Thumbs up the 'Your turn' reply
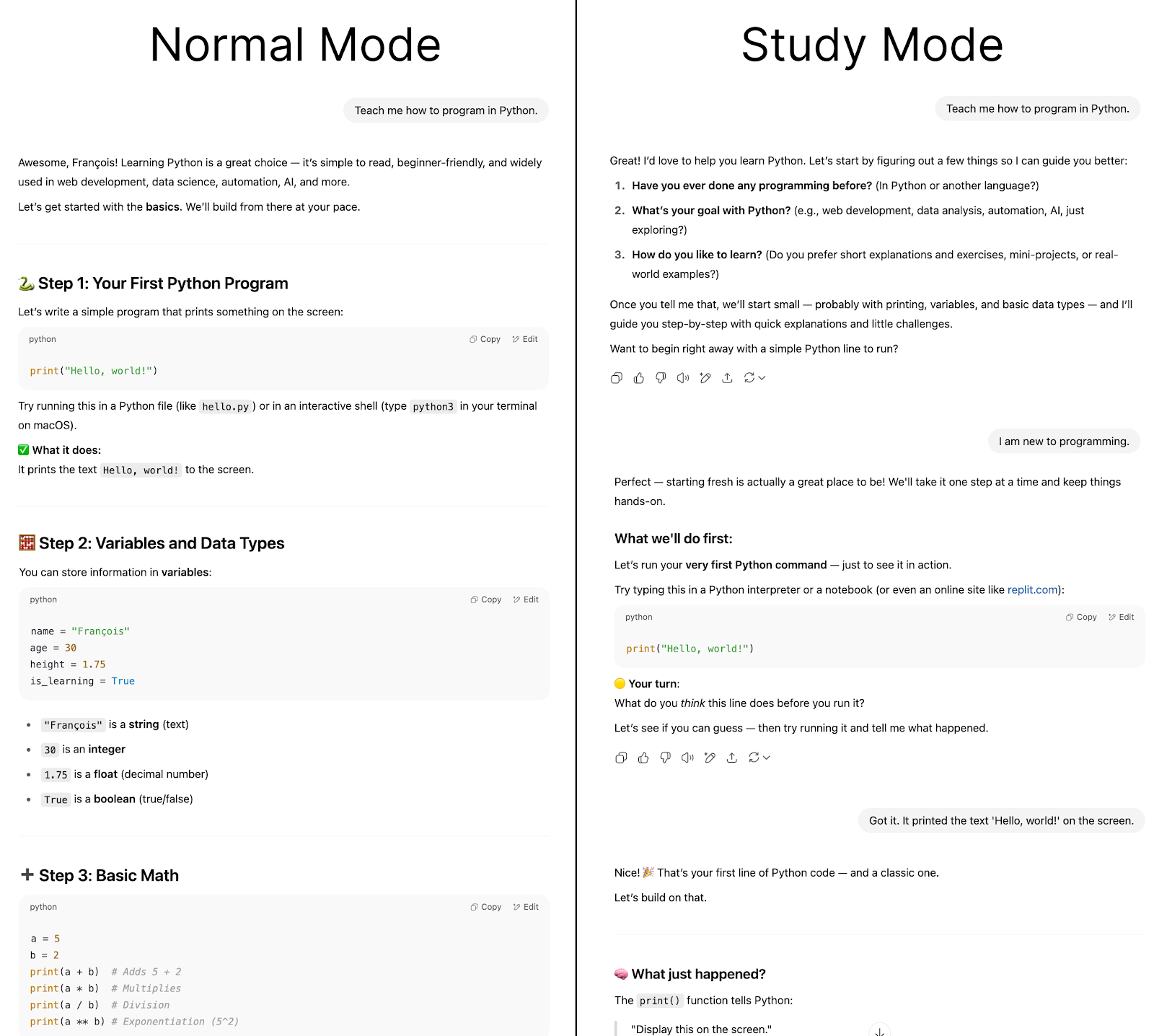This screenshot has width=1154, height=1036. click(x=643, y=758)
